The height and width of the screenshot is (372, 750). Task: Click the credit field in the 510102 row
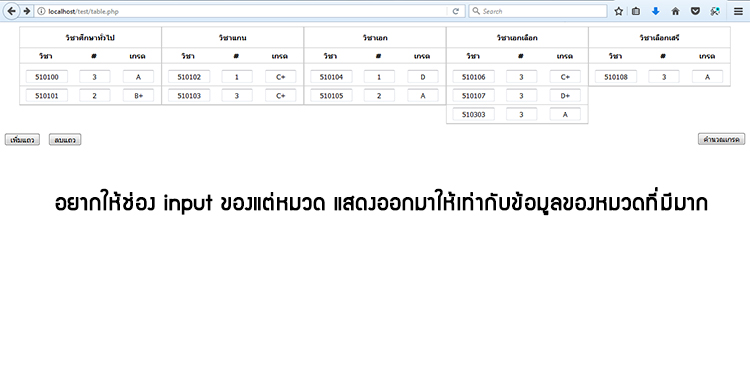tap(237, 77)
